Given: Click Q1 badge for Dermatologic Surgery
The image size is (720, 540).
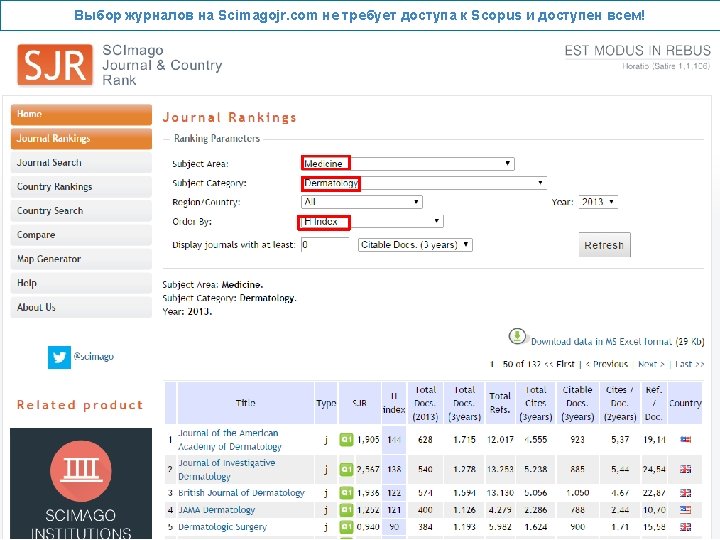Looking at the screenshot, I should point(346,527).
